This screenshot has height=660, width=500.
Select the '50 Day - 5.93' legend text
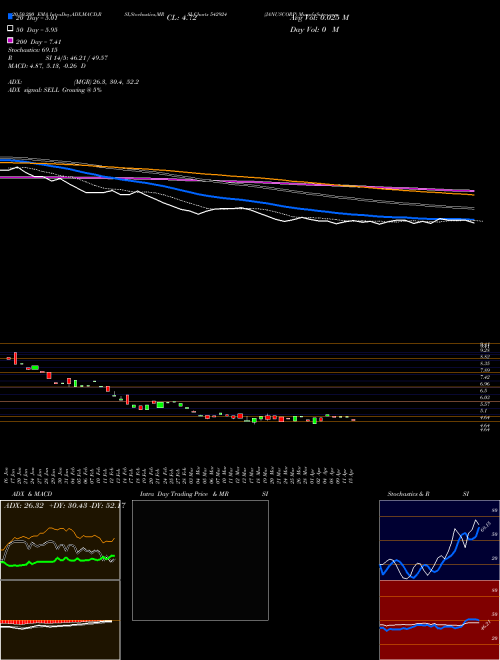coord(37,30)
